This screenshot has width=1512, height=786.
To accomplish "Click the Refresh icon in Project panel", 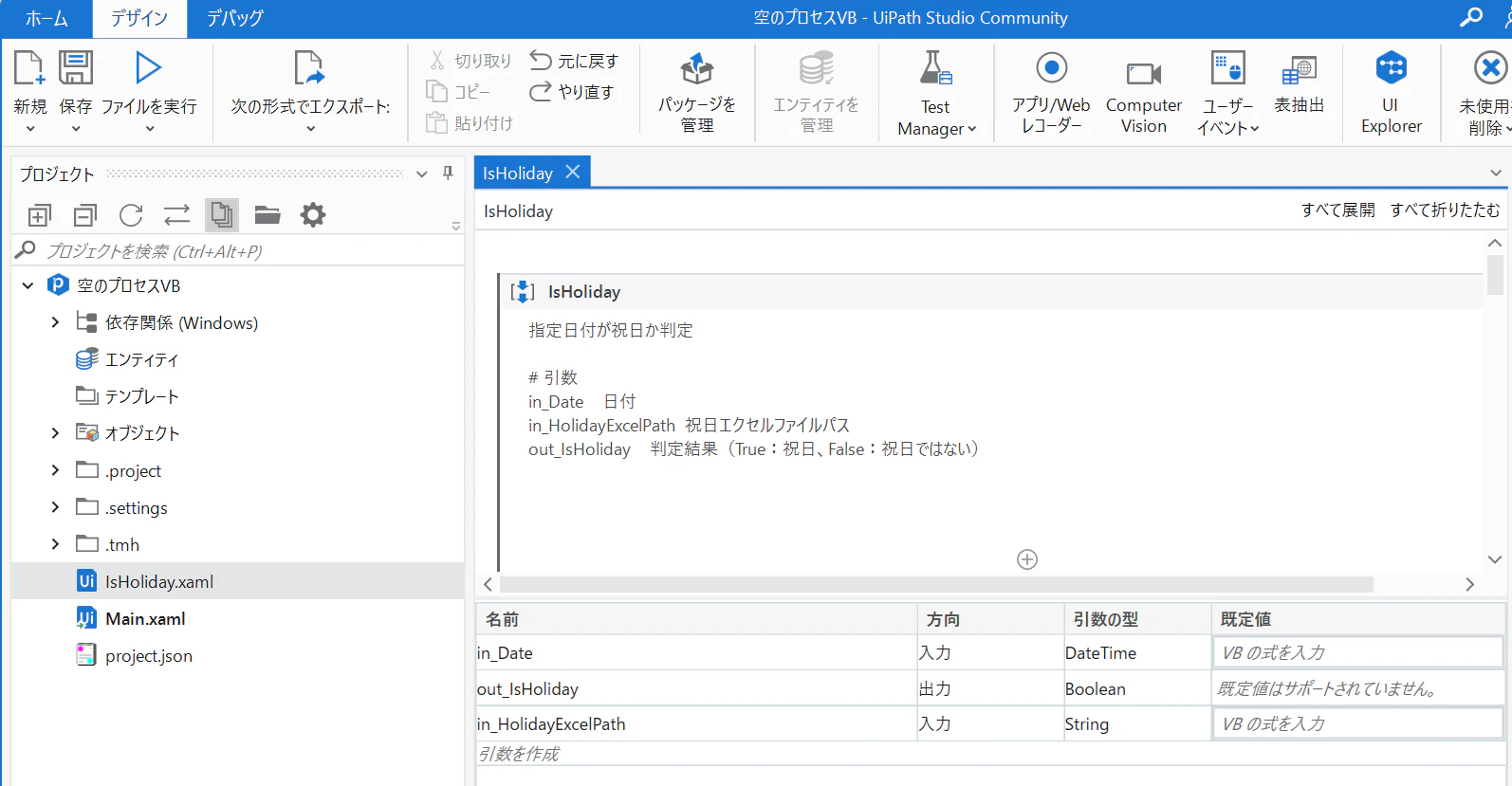I will pyautogui.click(x=131, y=215).
